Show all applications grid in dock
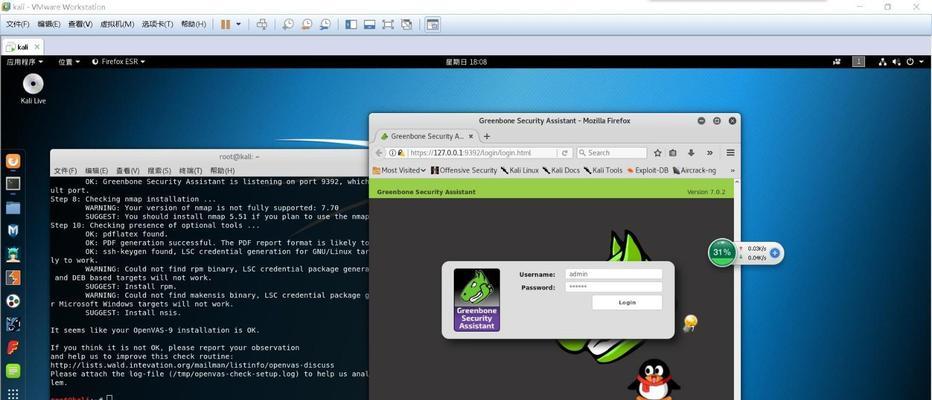The image size is (932, 400). (x=13, y=393)
